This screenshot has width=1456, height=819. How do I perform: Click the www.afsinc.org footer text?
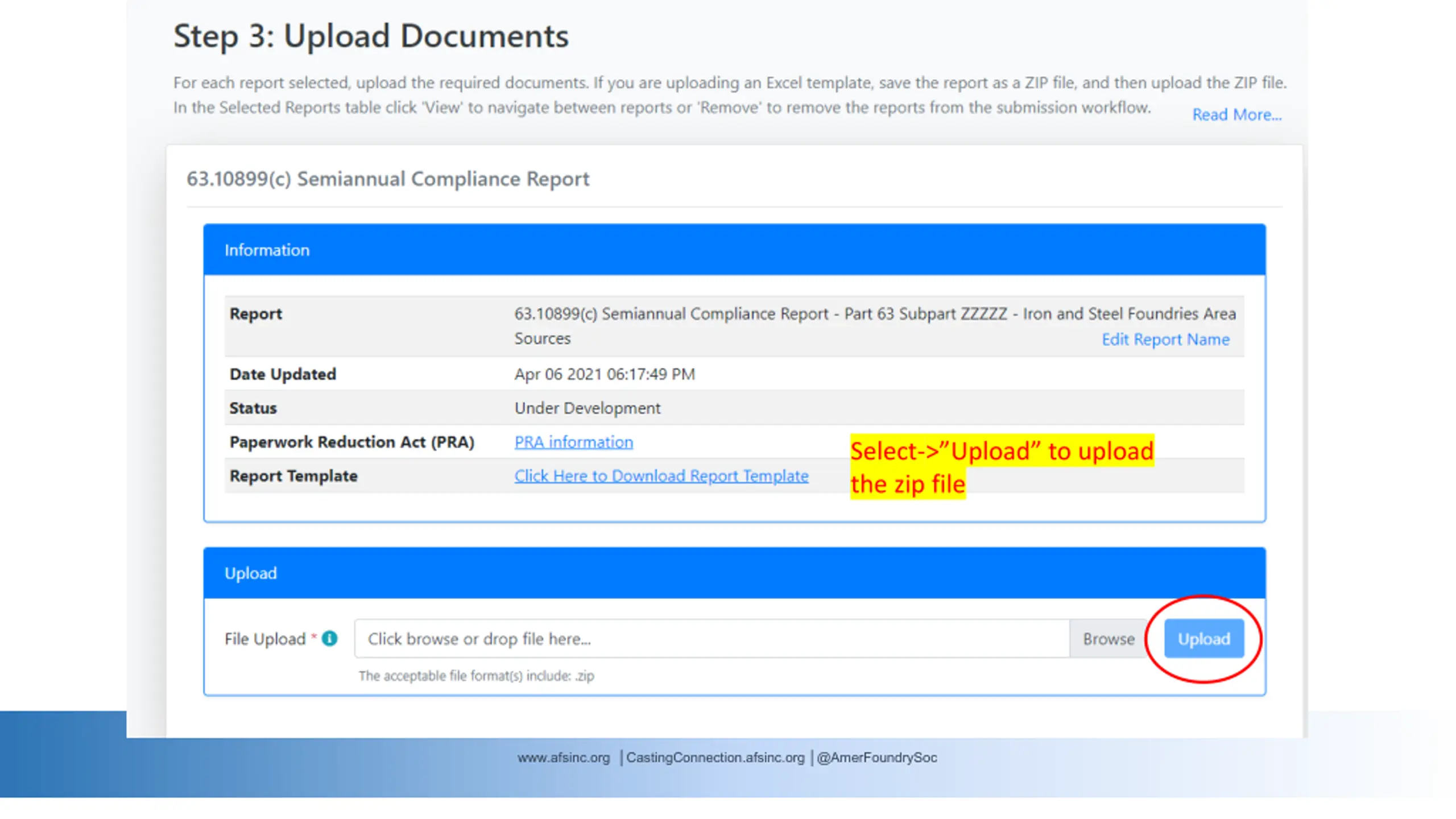coord(563,758)
